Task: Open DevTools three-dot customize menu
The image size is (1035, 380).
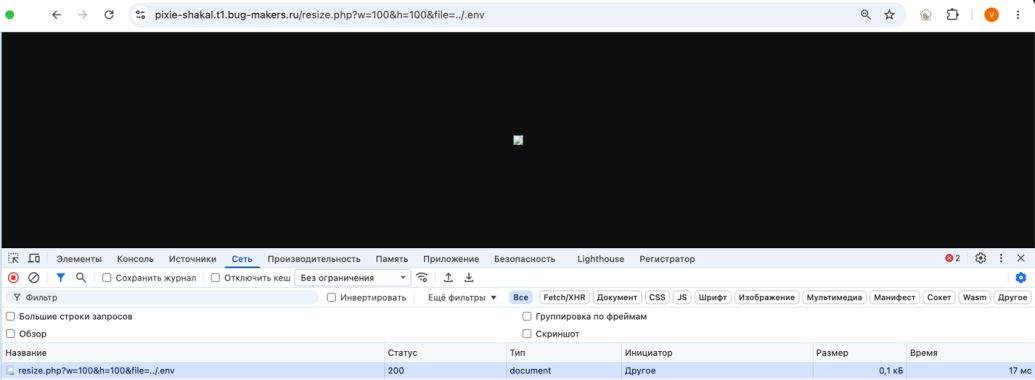Action: (1001, 258)
